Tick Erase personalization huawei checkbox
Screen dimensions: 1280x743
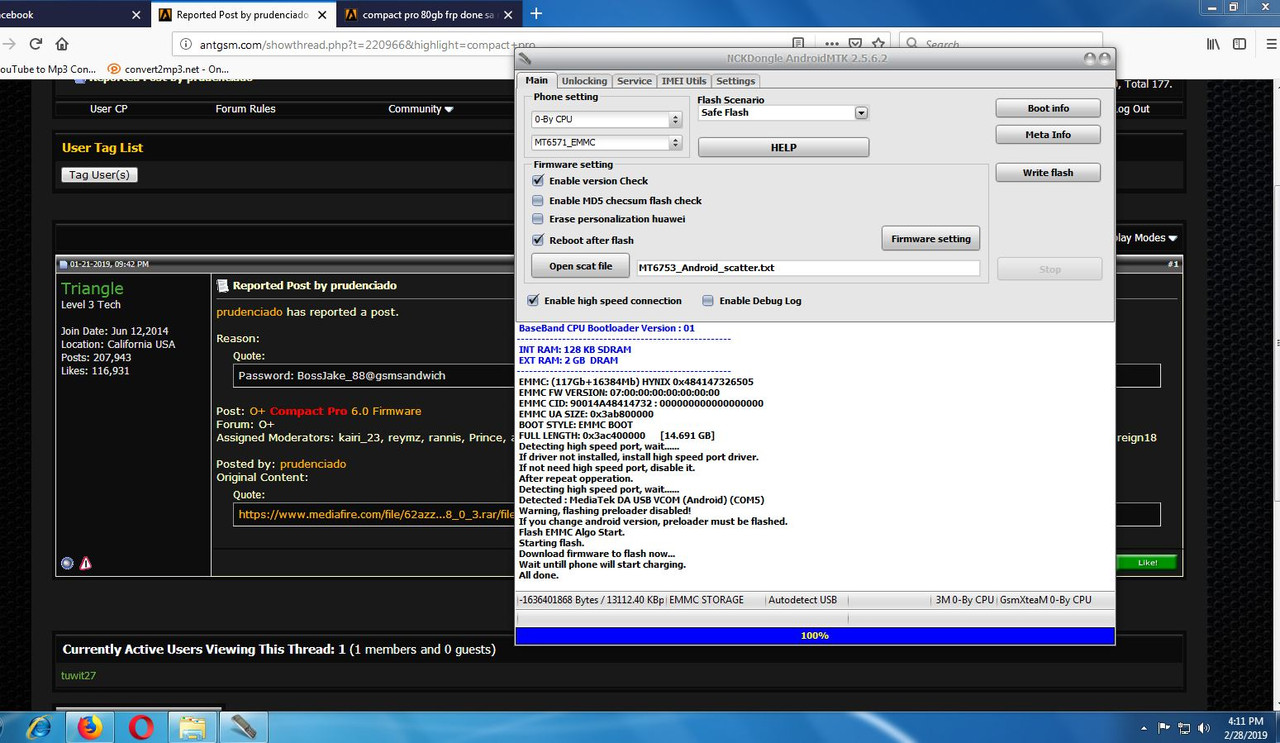[538, 219]
